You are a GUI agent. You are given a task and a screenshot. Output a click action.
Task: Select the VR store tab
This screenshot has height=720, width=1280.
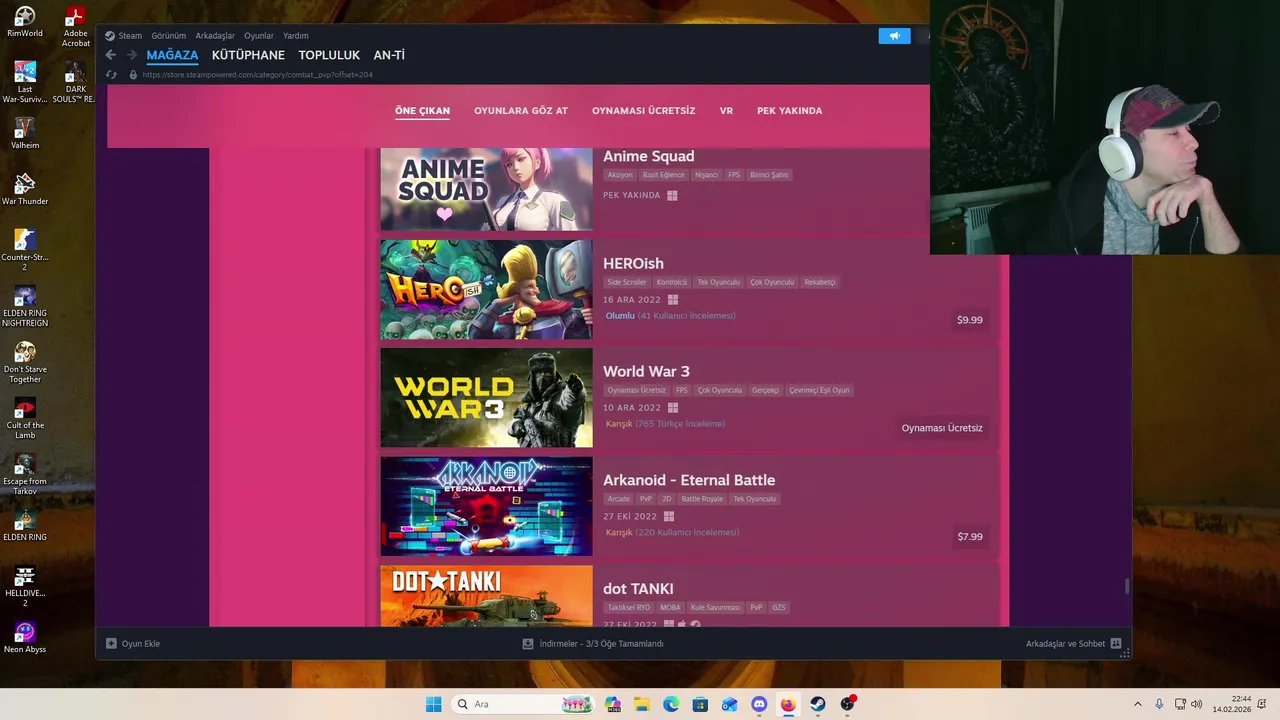(726, 111)
